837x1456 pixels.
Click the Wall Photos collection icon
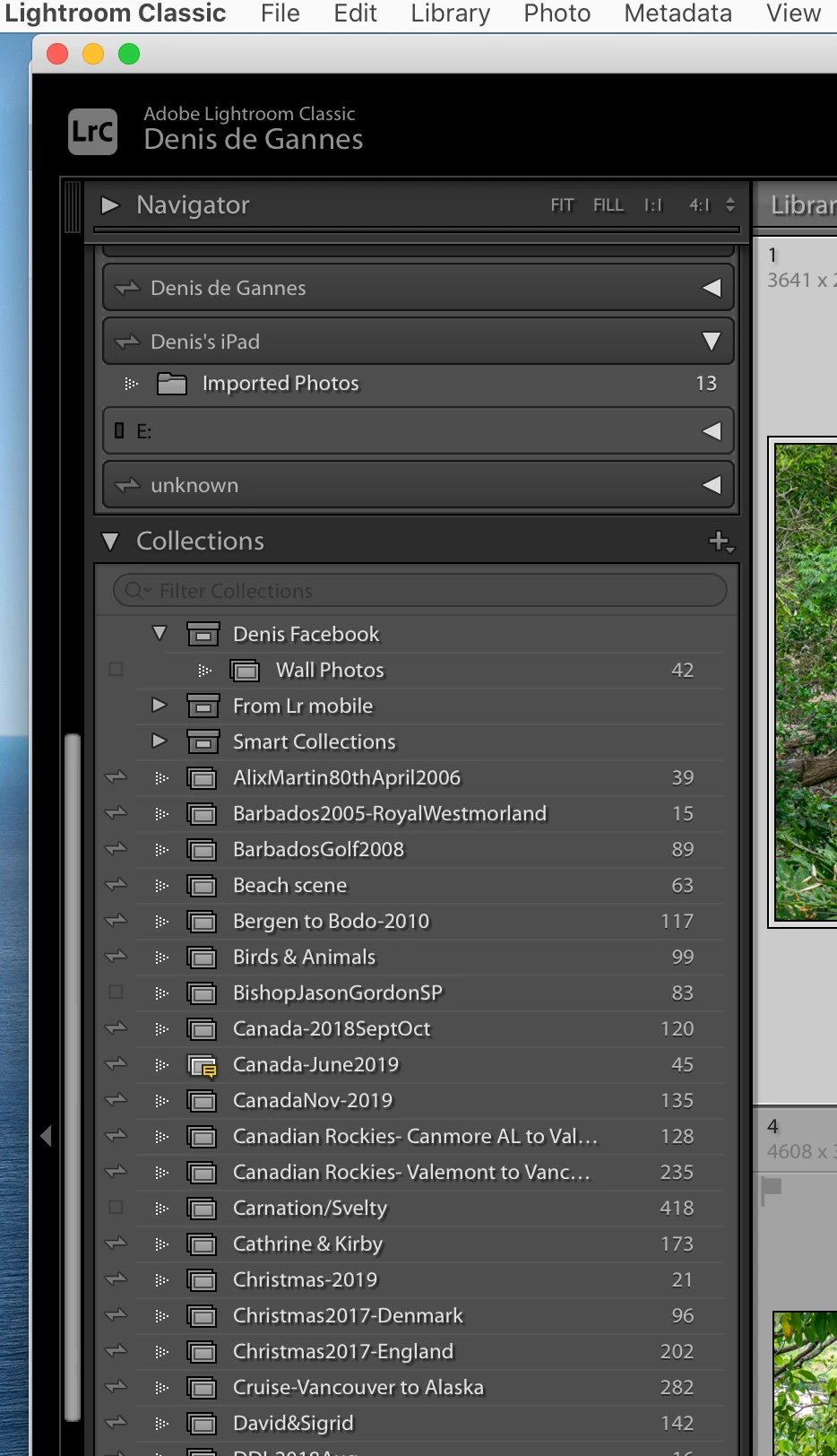(x=246, y=670)
